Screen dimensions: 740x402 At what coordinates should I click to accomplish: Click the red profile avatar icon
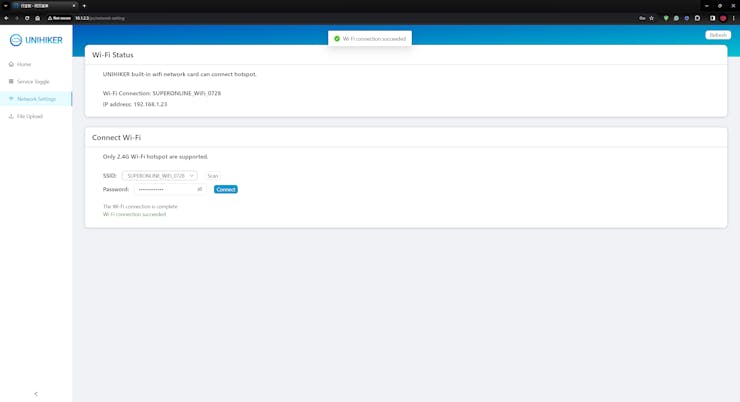point(723,18)
